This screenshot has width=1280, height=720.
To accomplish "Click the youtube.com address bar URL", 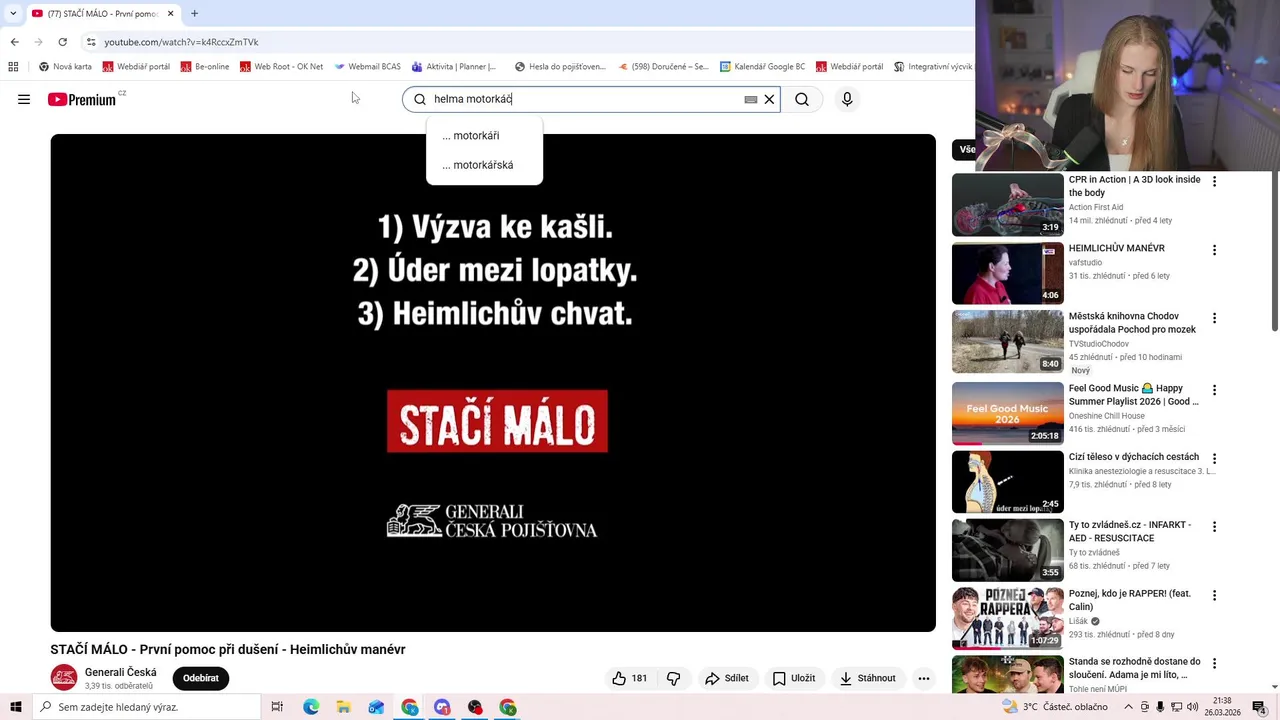I will tap(181, 42).
